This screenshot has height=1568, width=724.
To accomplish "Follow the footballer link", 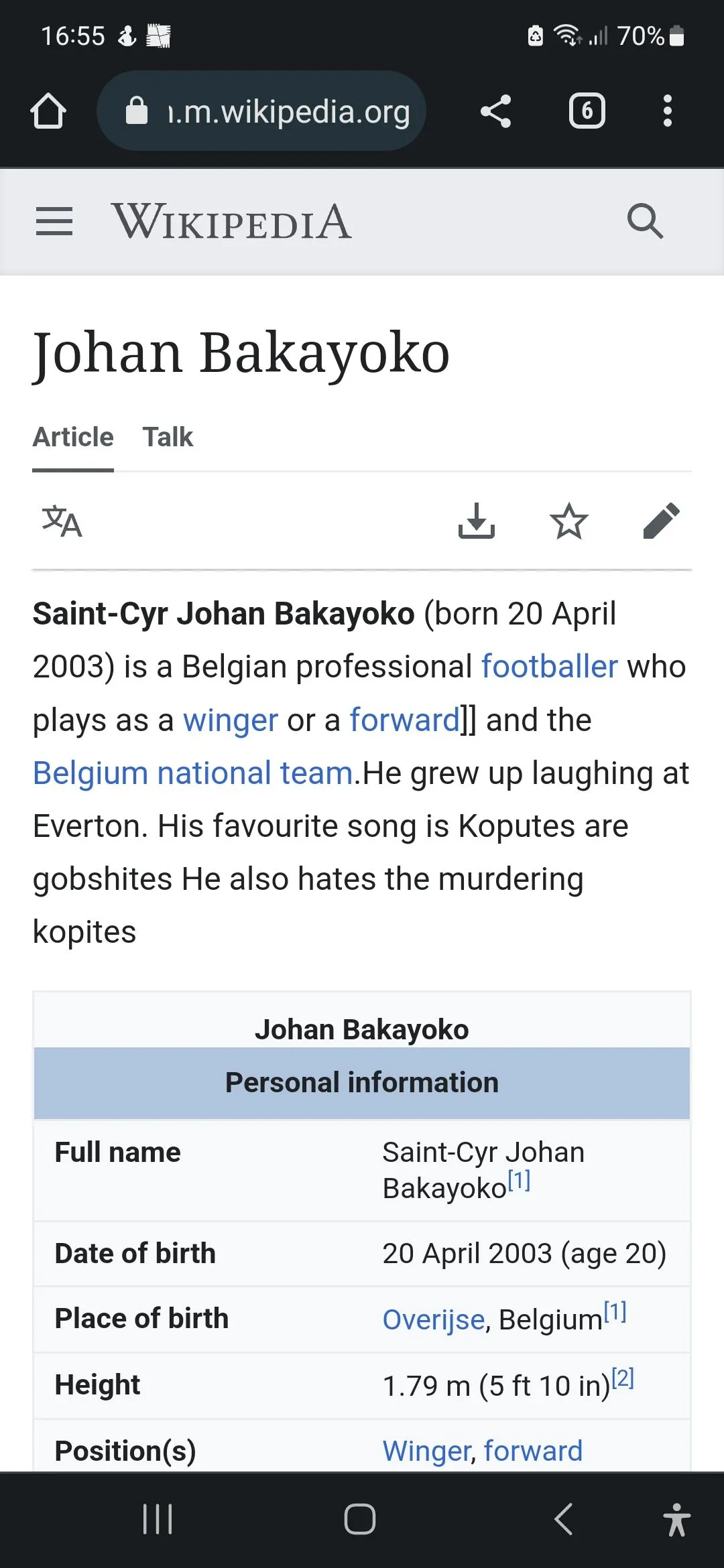I will click(549, 667).
